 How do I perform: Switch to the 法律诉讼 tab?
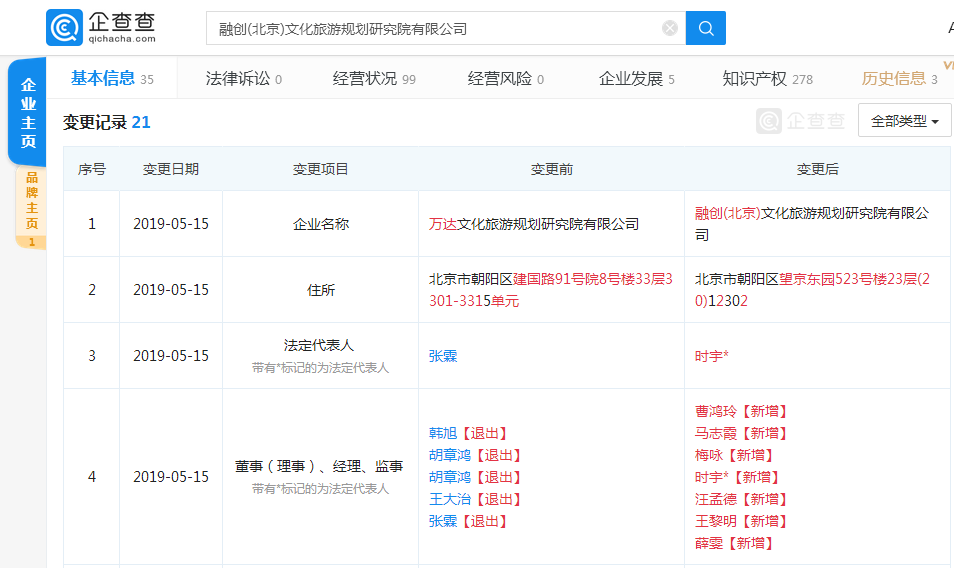pos(243,78)
